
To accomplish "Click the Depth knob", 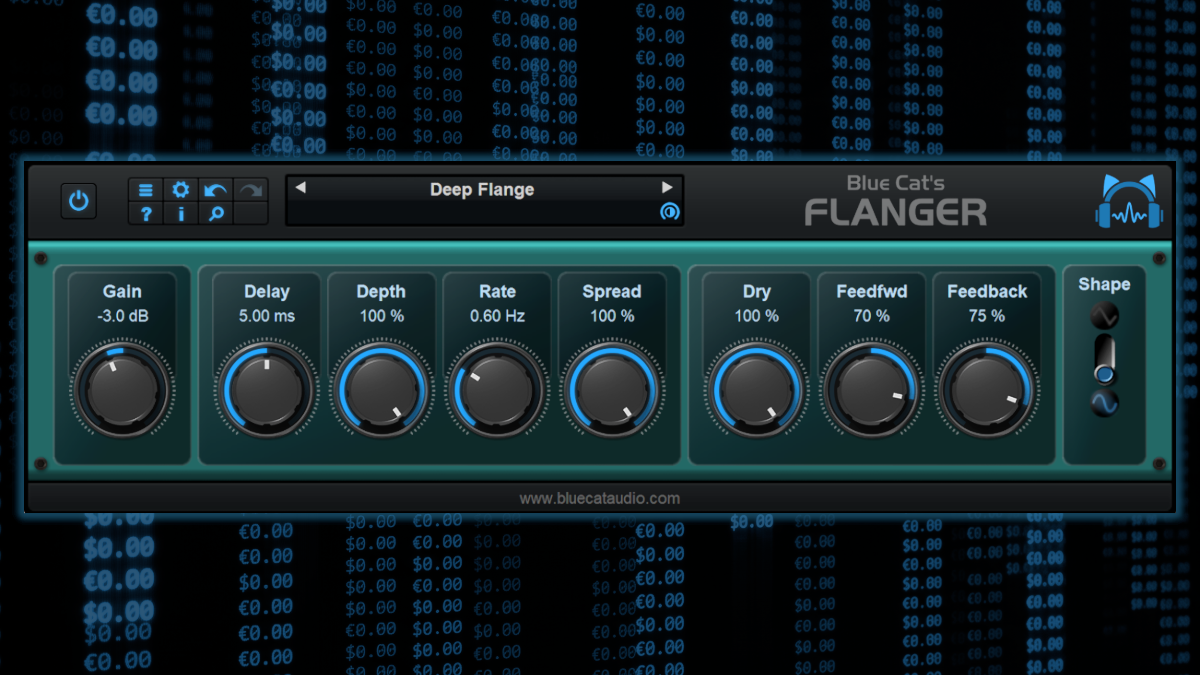I will [x=382, y=390].
